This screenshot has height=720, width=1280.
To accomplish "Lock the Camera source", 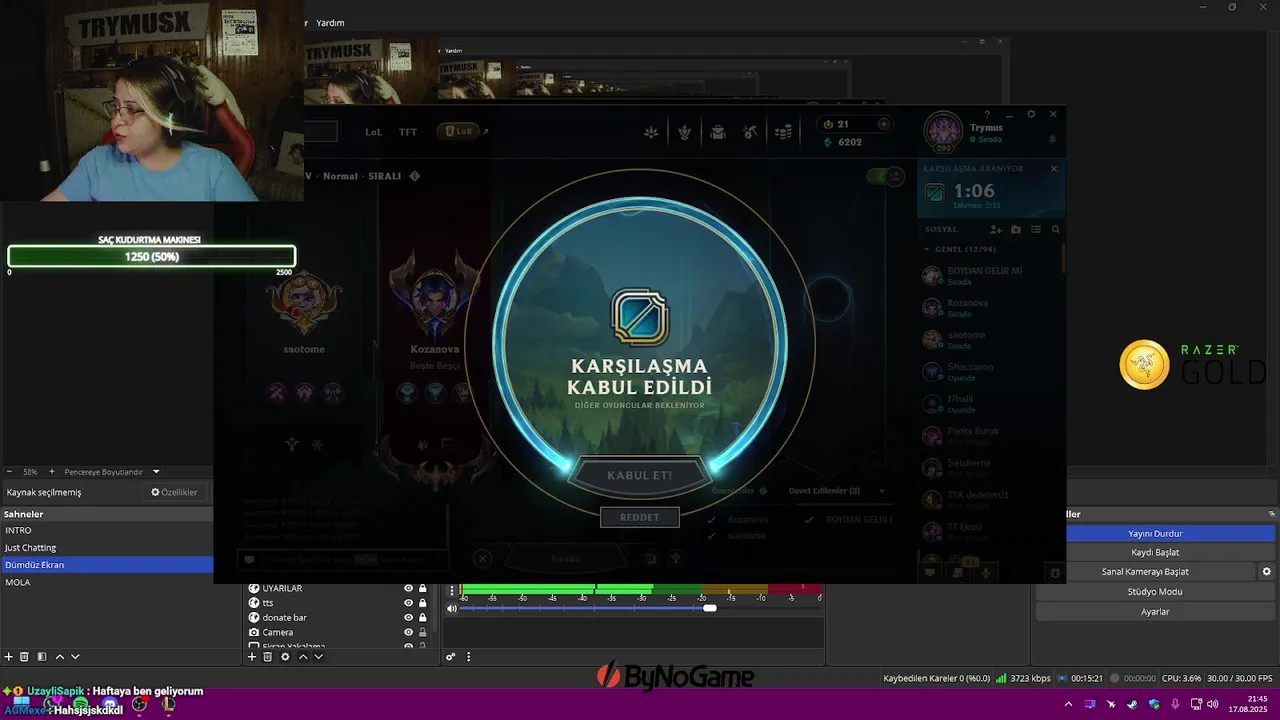I will click(x=423, y=632).
